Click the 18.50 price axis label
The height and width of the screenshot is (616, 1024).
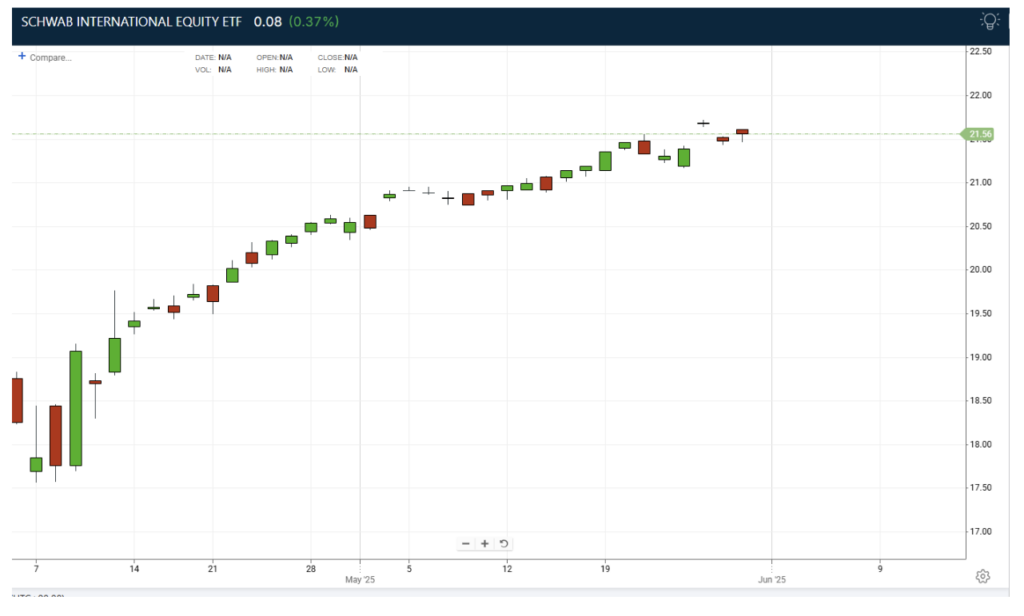click(980, 400)
